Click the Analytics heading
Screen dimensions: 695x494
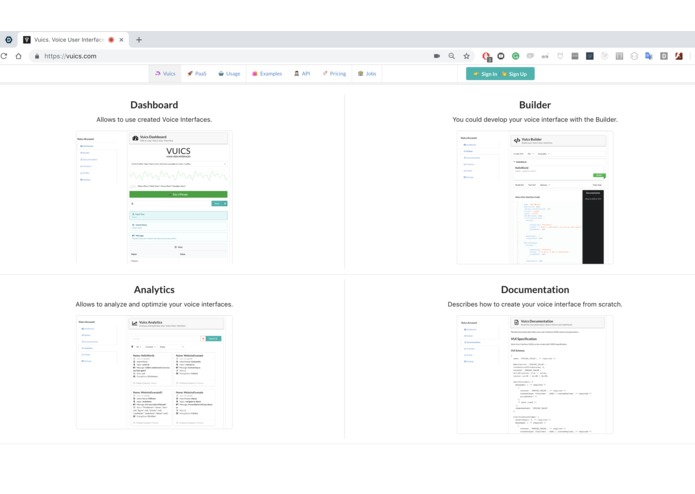(x=154, y=290)
